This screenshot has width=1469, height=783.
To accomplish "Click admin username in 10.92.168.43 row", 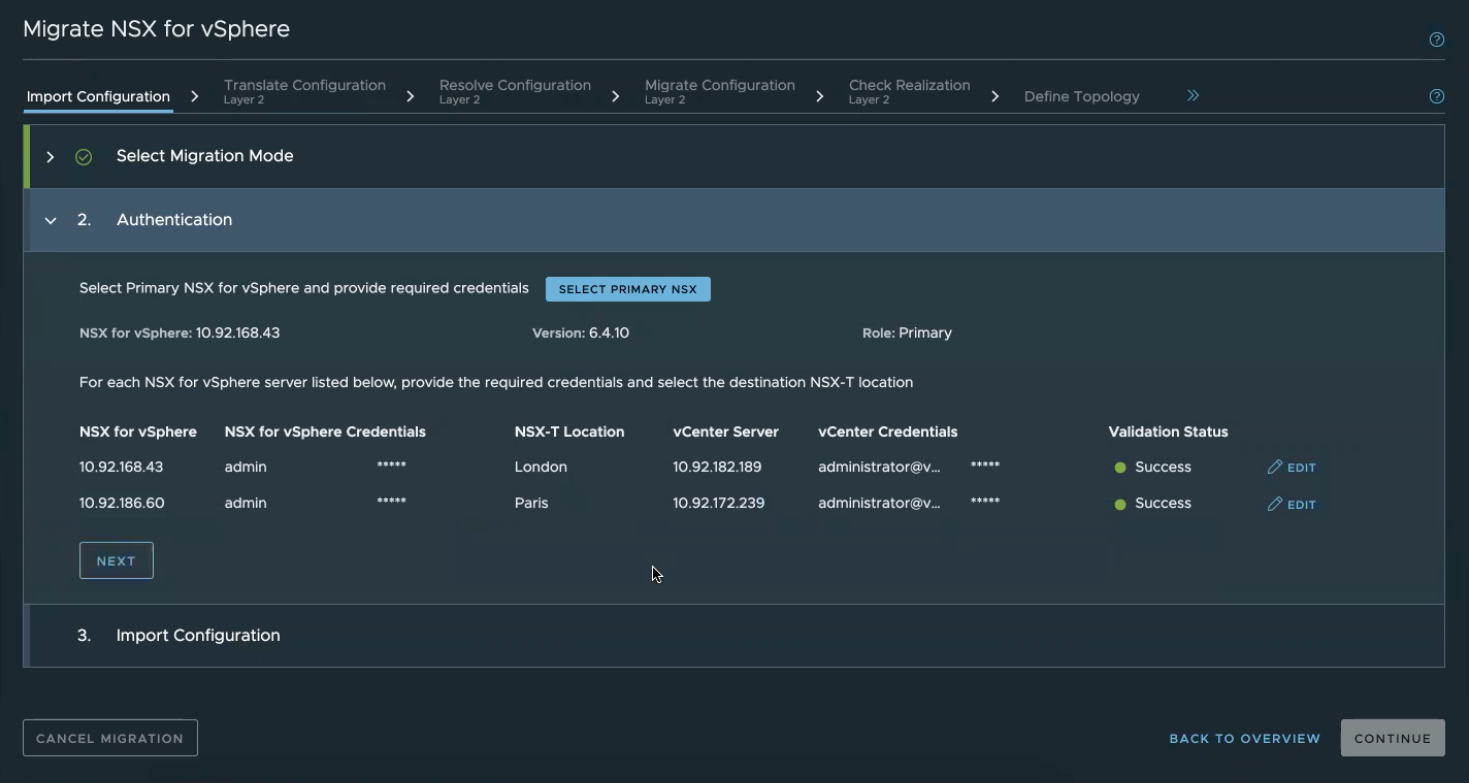I will click(245, 467).
